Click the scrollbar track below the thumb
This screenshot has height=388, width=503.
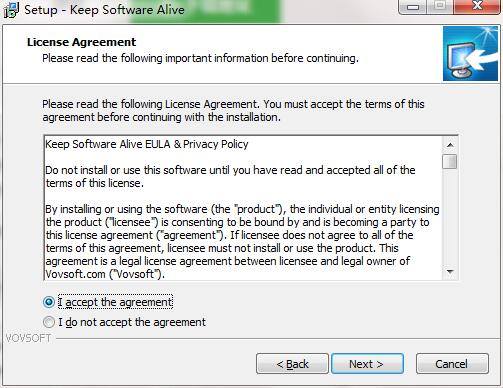click(x=450, y=217)
